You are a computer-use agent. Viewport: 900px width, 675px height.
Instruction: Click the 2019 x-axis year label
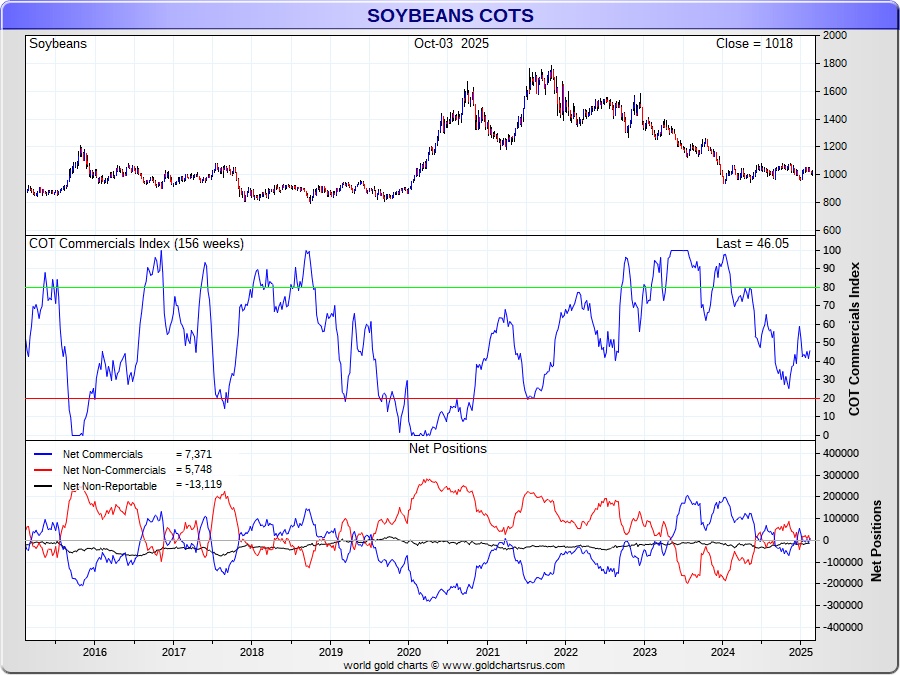(330, 653)
